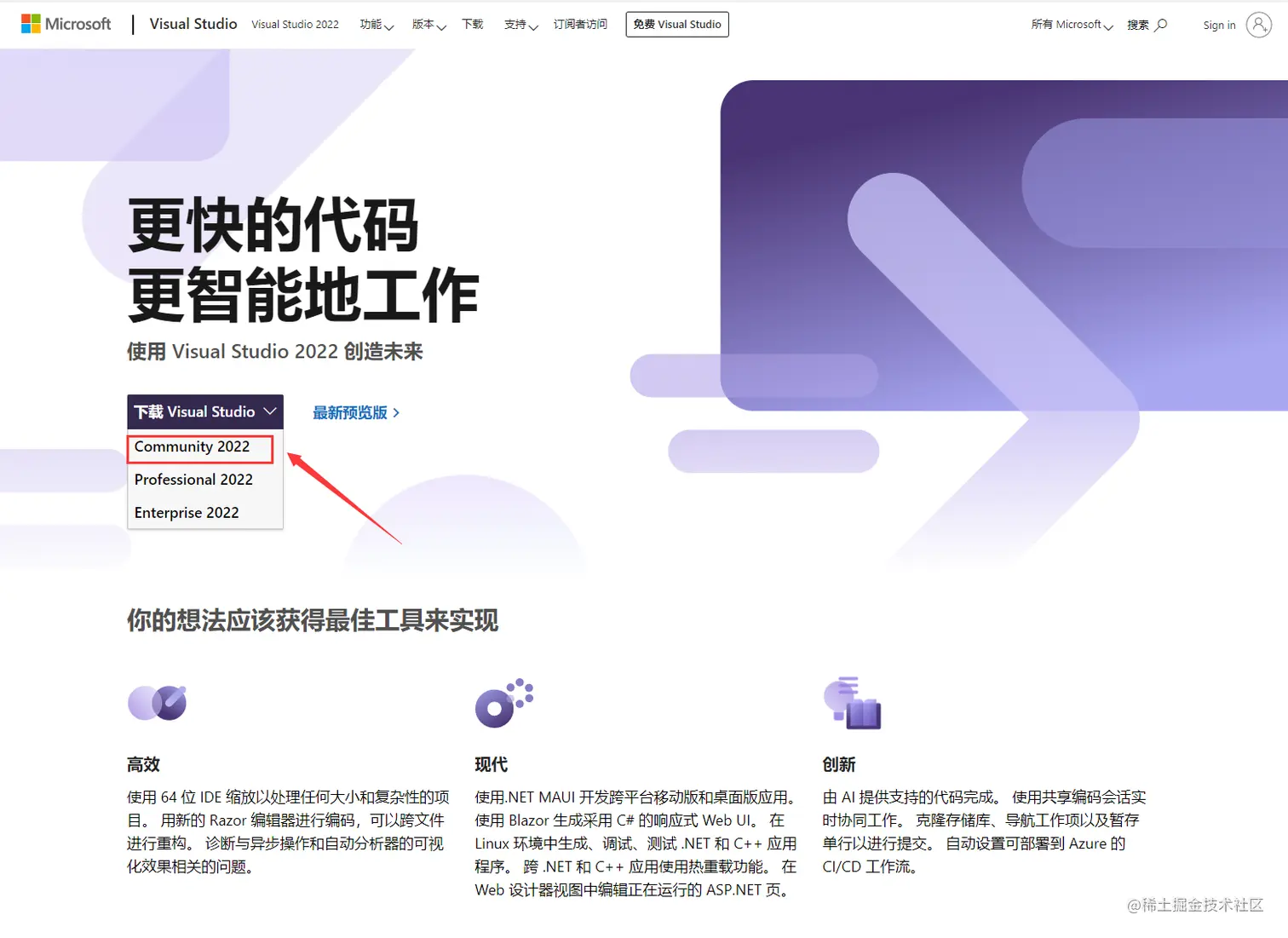
Task: Select Professional 2022 from download menu
Action: click(194, 480)
